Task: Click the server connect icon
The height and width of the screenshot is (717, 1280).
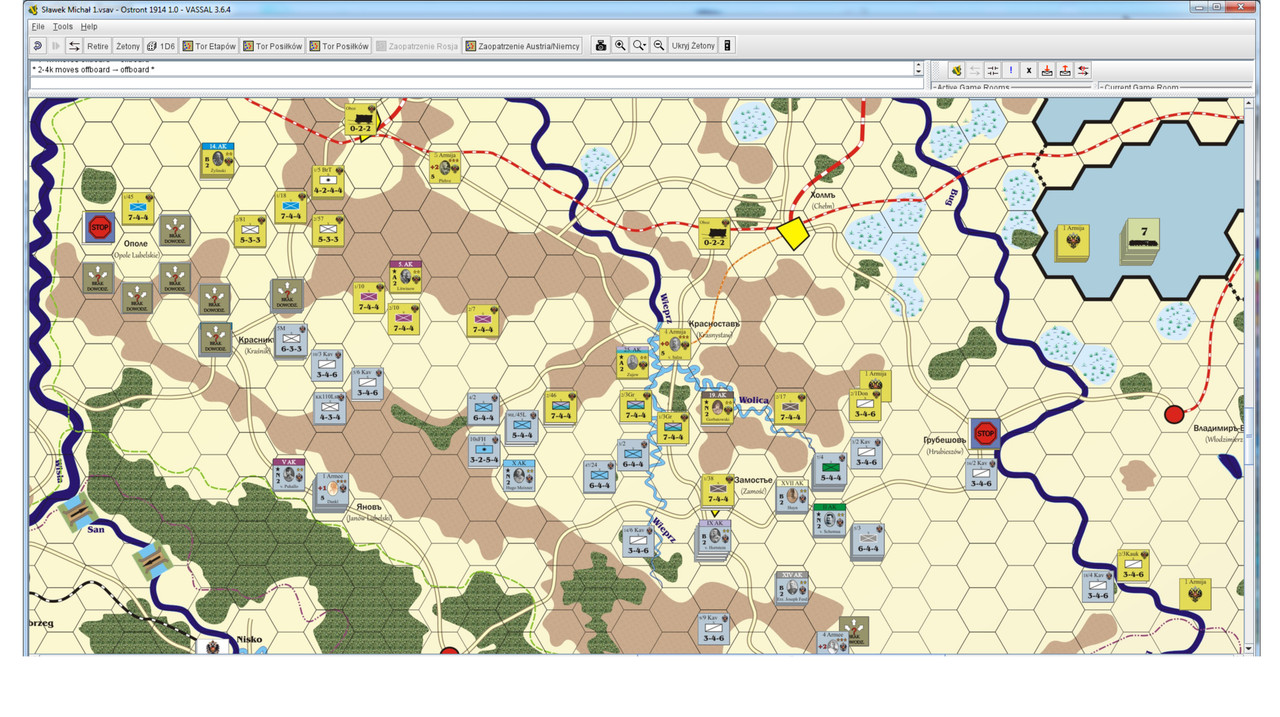Action: 957,70
